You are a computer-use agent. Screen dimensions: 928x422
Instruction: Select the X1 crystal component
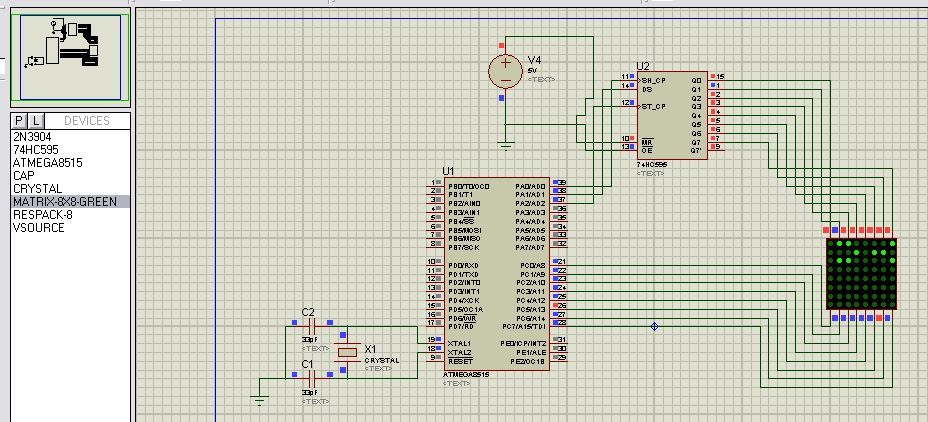tap(346, 352)
